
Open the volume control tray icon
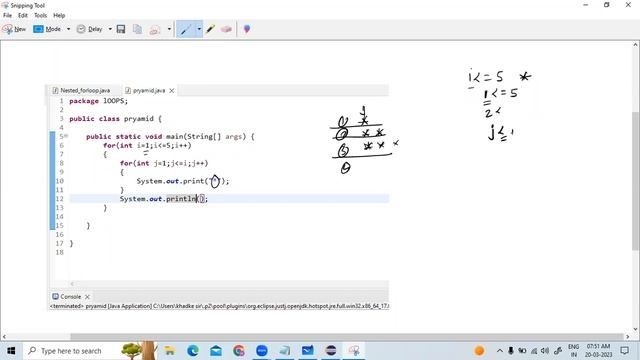545,351
